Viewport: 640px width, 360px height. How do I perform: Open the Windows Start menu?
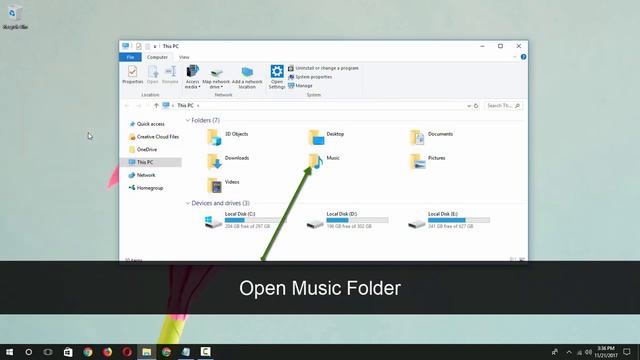tap(9, 352)
